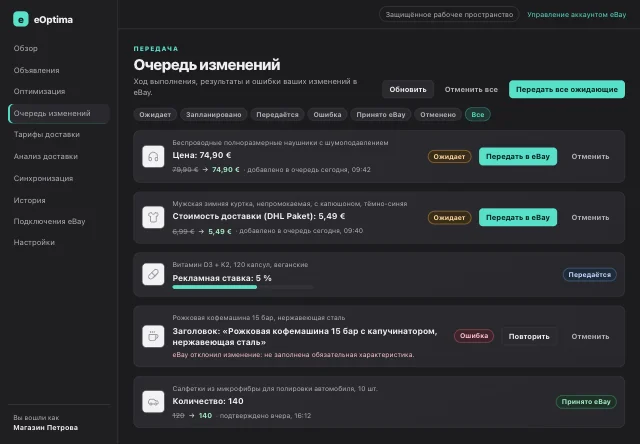Screen dimensions: 640x444
Task: Send the headphones price change to eBay
Action: point(518,157)
